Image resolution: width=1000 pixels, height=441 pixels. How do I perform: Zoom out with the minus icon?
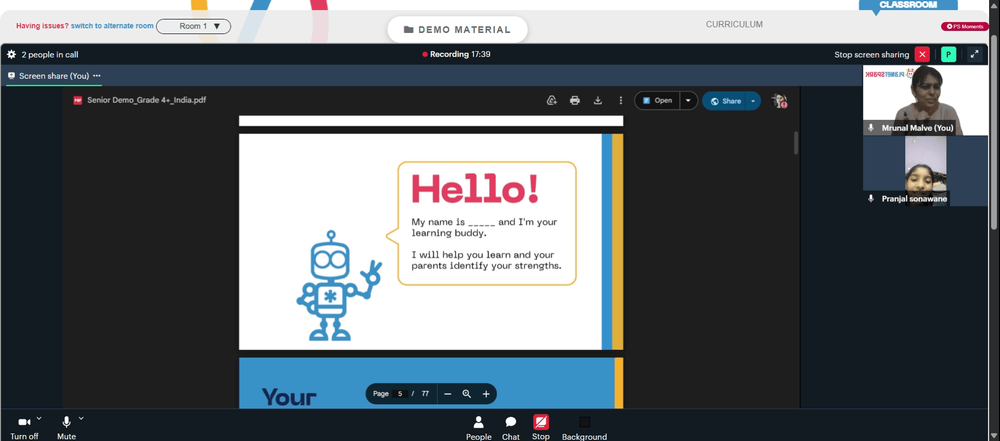[447, 394]
